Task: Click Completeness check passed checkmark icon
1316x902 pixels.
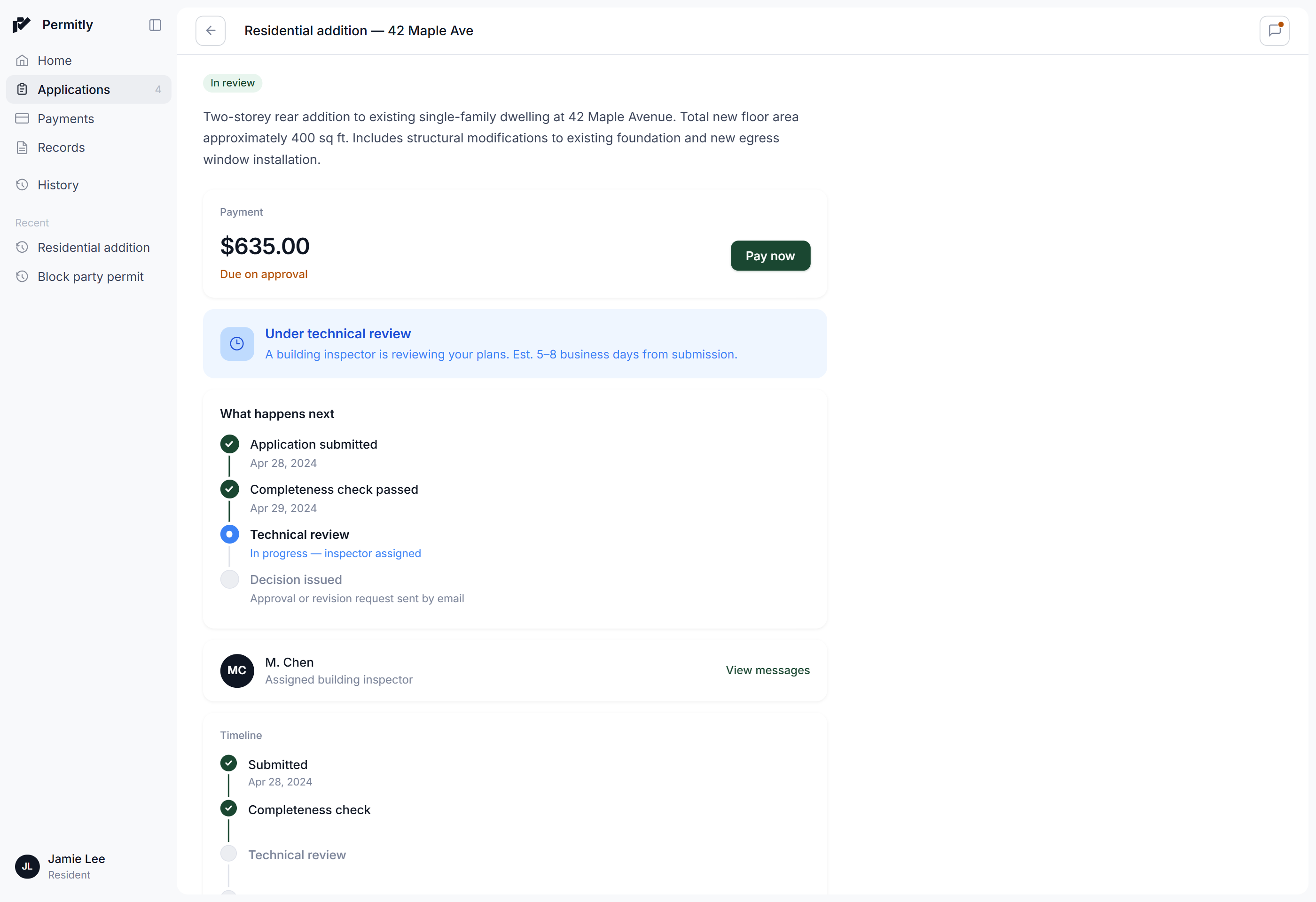Action: click(x=229, y=490)
